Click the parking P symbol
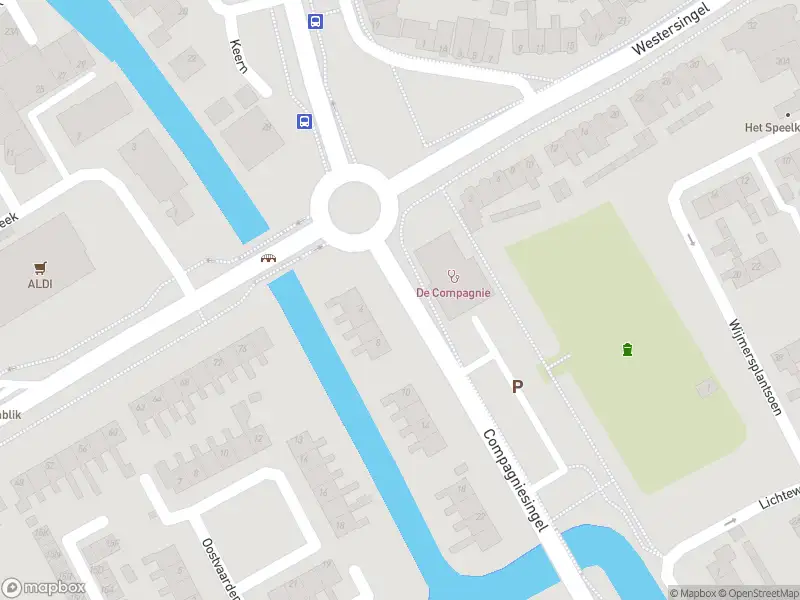The image size is (800, 600). (517, 387)
